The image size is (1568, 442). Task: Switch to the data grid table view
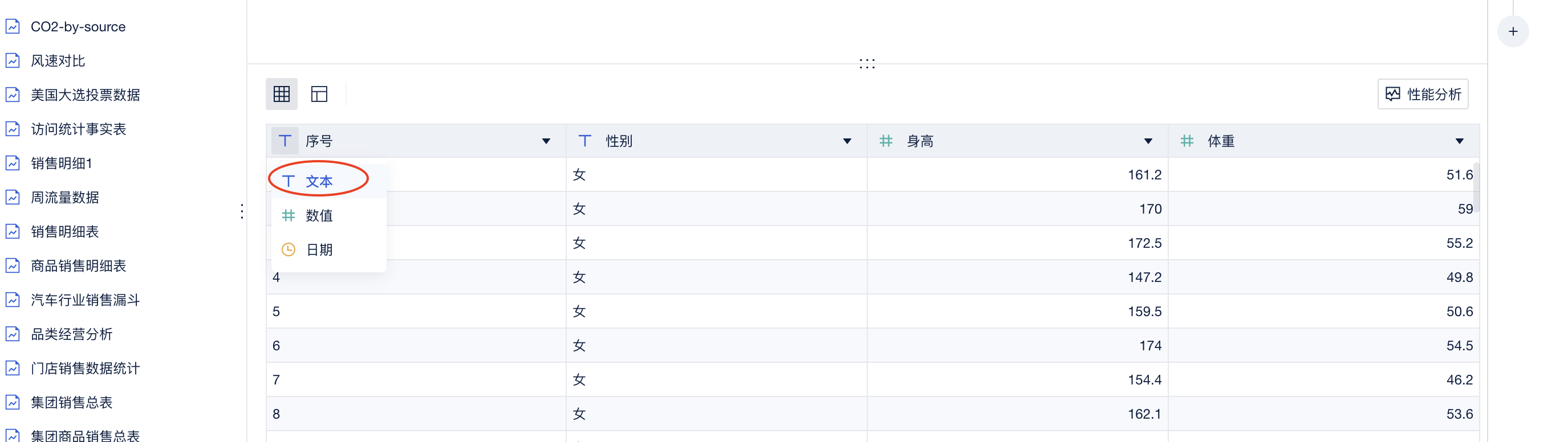tap(281, 94)
